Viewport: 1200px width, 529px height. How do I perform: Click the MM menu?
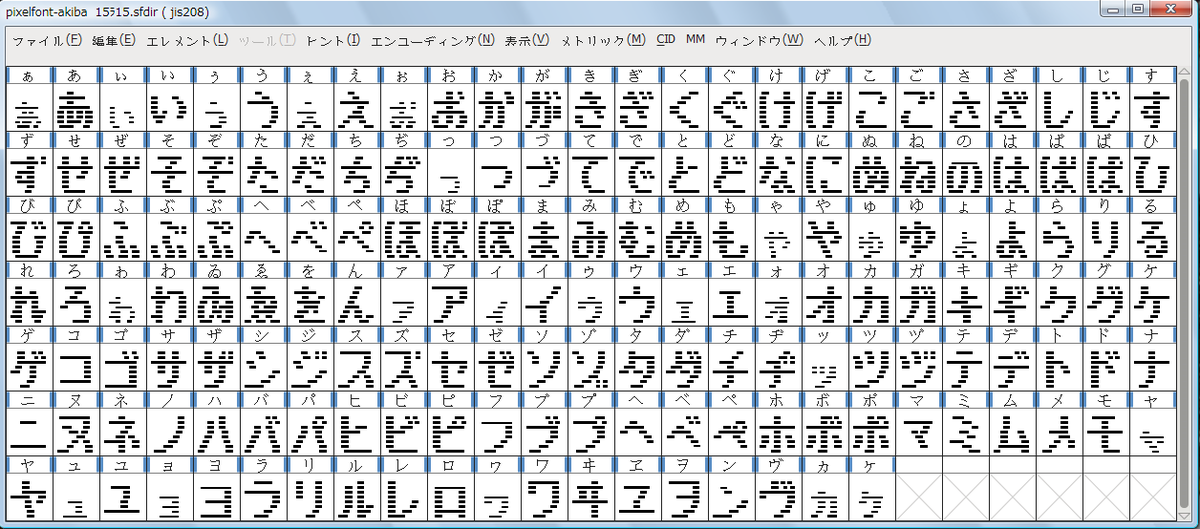point(695,41)
